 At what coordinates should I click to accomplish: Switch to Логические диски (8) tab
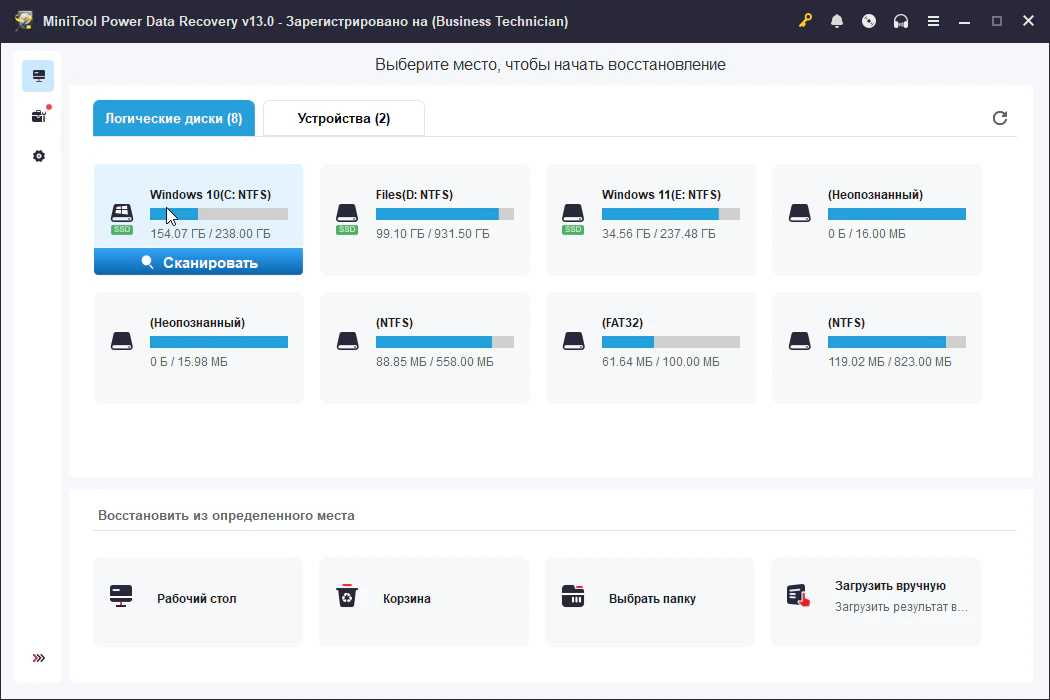point(173,118)
